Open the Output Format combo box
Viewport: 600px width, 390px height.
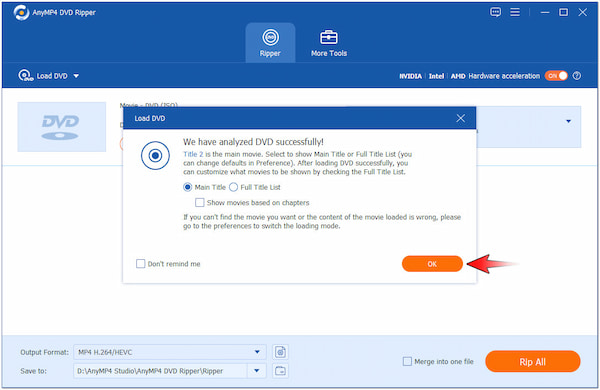[170, 352]
